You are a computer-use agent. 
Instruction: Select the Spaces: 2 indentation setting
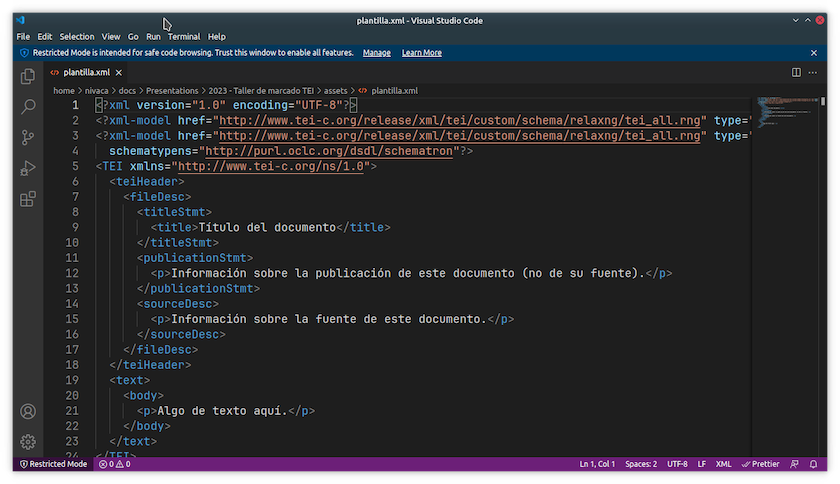[641, 464]
